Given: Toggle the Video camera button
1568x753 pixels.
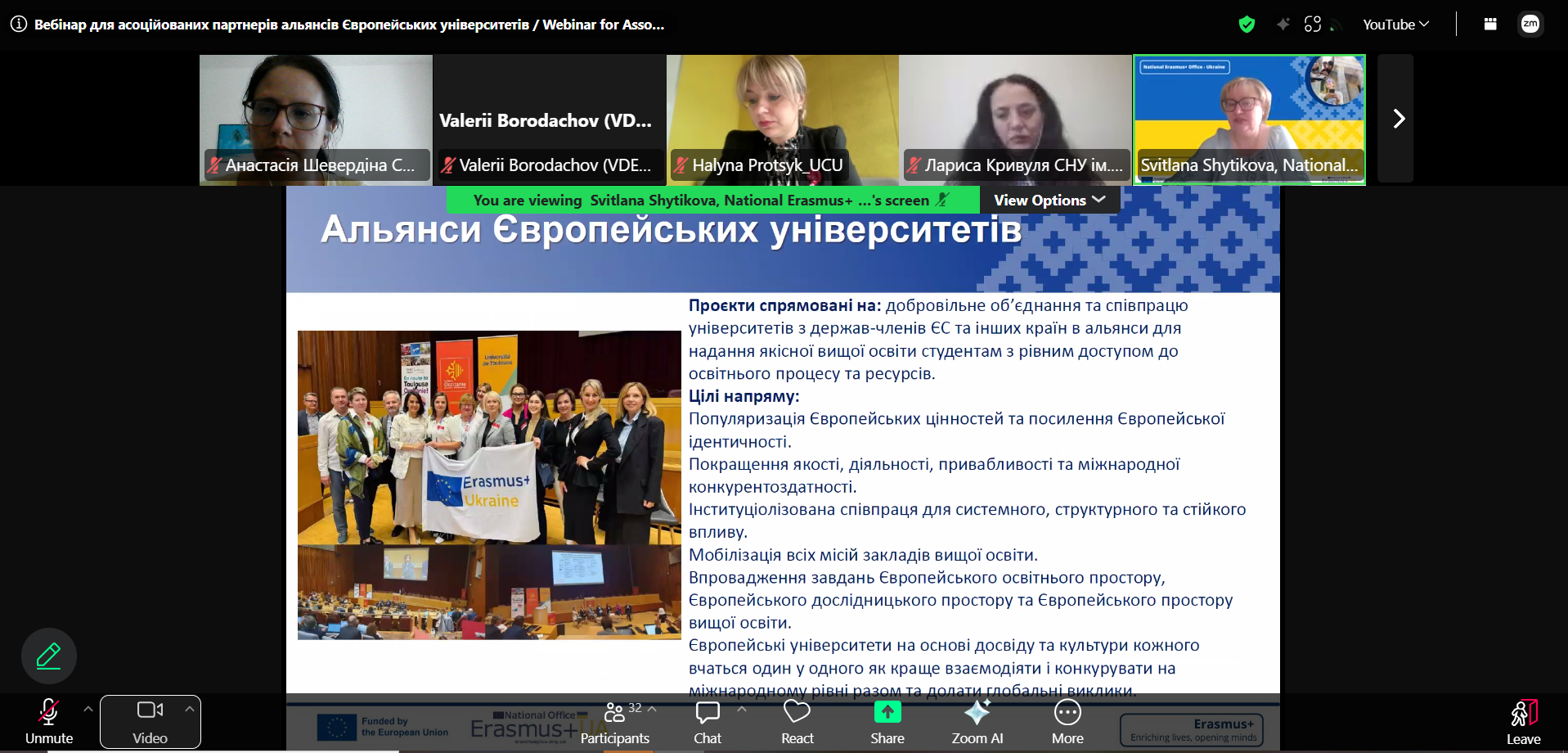Looking at the screenshot, I should [151, 721].
